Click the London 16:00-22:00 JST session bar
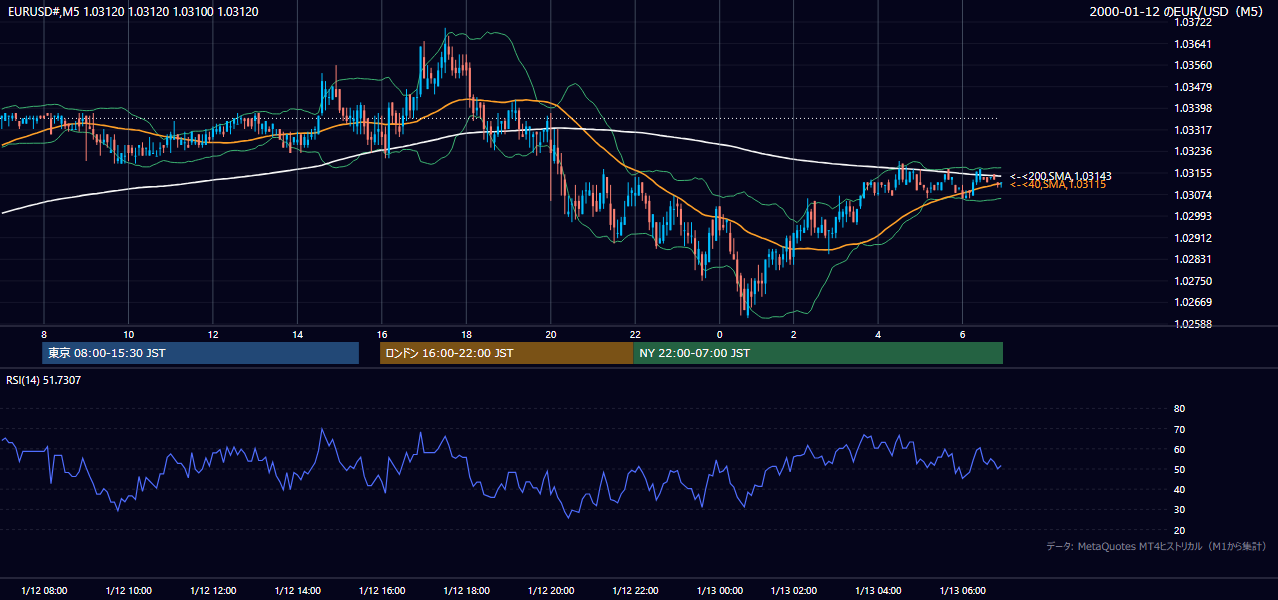The width and height of the screenshot is (1278, 600). pyautogui.click(x=506, y=353)
